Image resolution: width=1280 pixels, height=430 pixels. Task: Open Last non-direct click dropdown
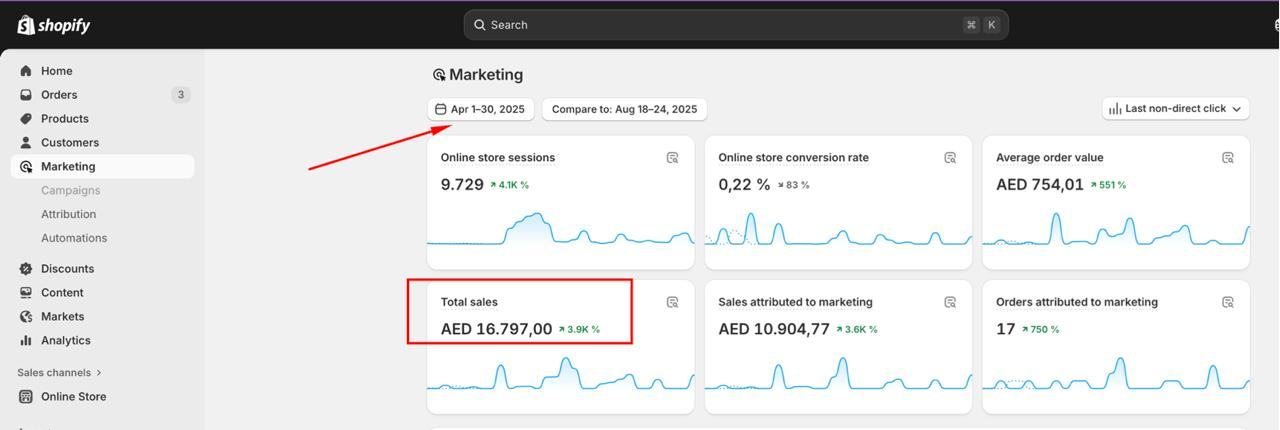(1176, 109)
